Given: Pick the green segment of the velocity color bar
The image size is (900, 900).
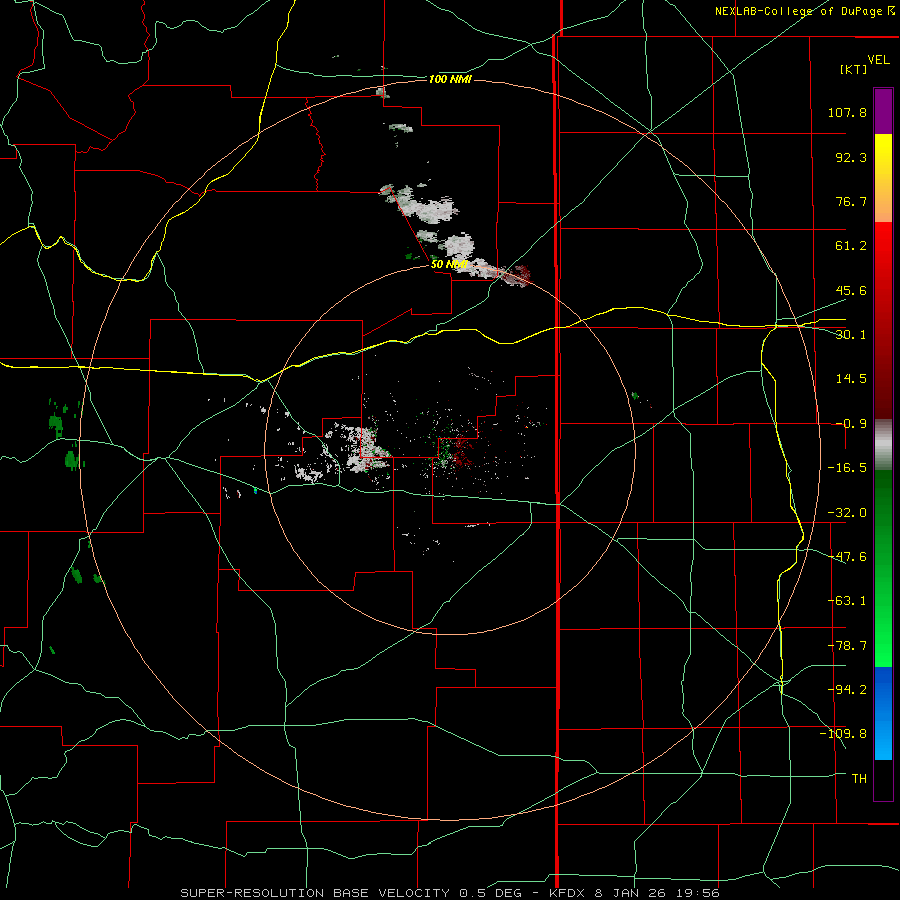Looking at the screenshot, I should point(883,568).
